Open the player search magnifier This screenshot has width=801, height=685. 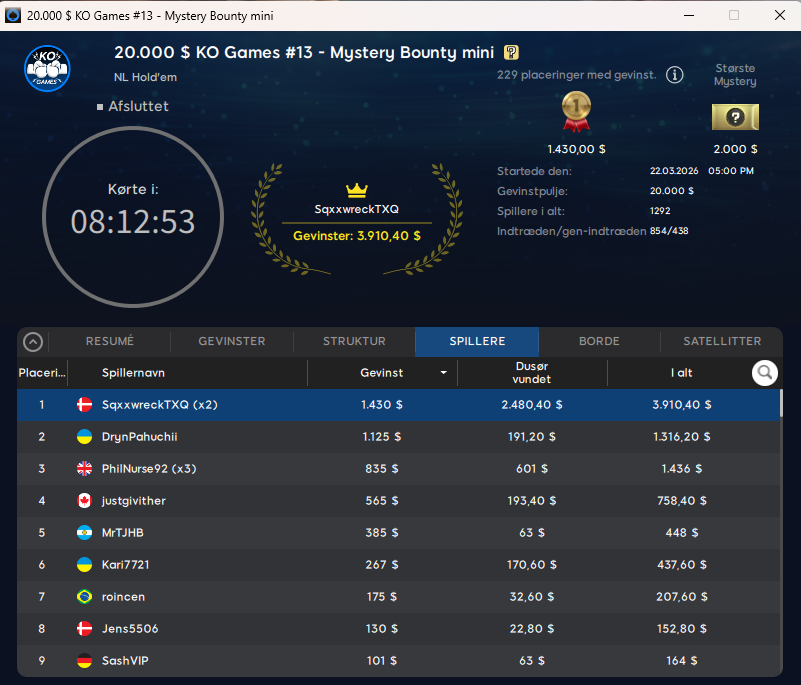[x=765, y=373]
